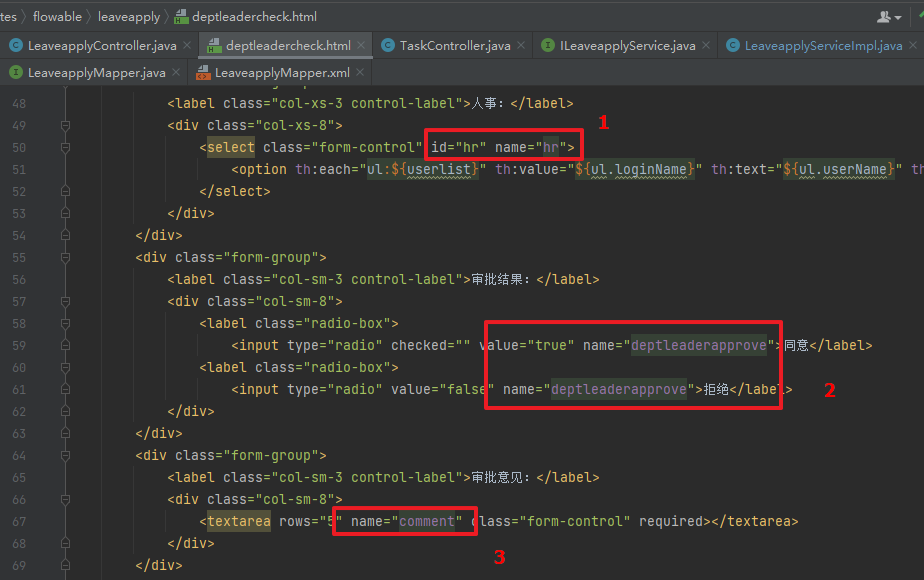Image resolution: width=924 pixels, height=580 pixels.
Task: Click the highlighted opening "select" tag
Action: [x=231, y=147]
